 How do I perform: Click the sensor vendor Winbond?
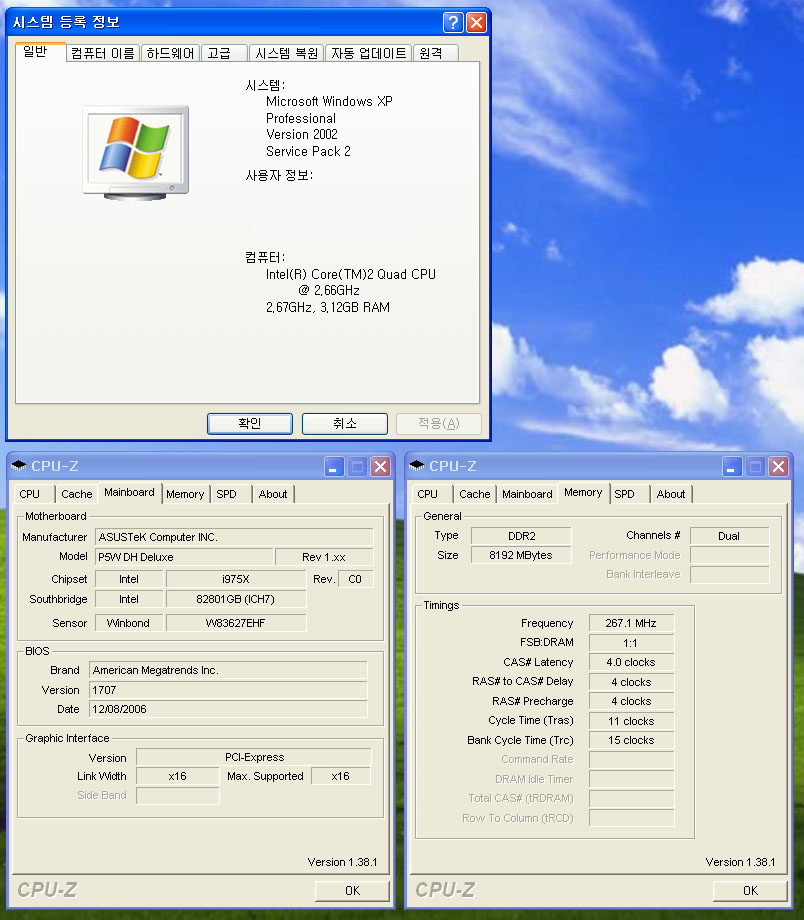129,623
